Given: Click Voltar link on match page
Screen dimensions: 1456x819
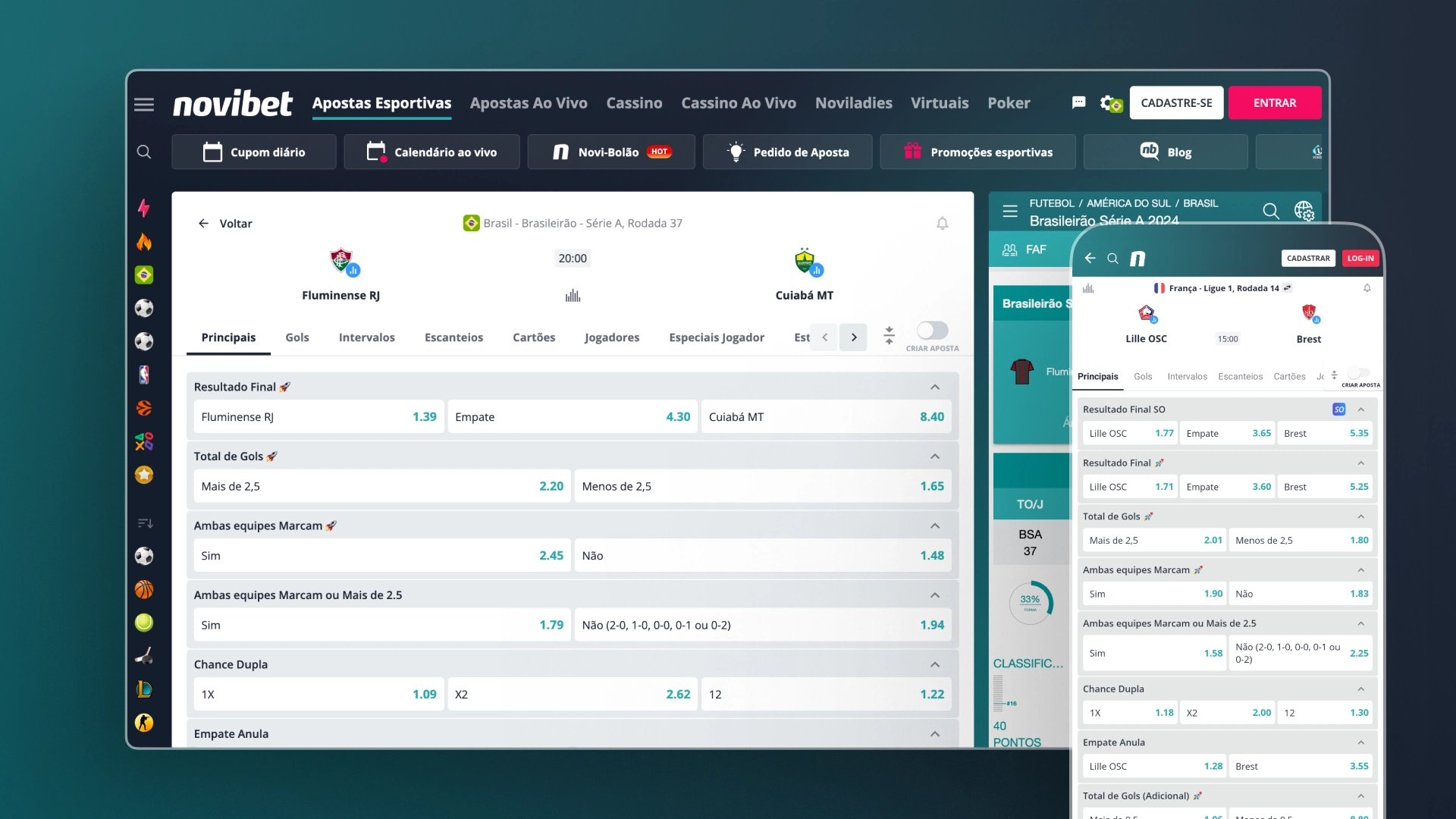Looking at the screenshot, I should click(236, 224).
